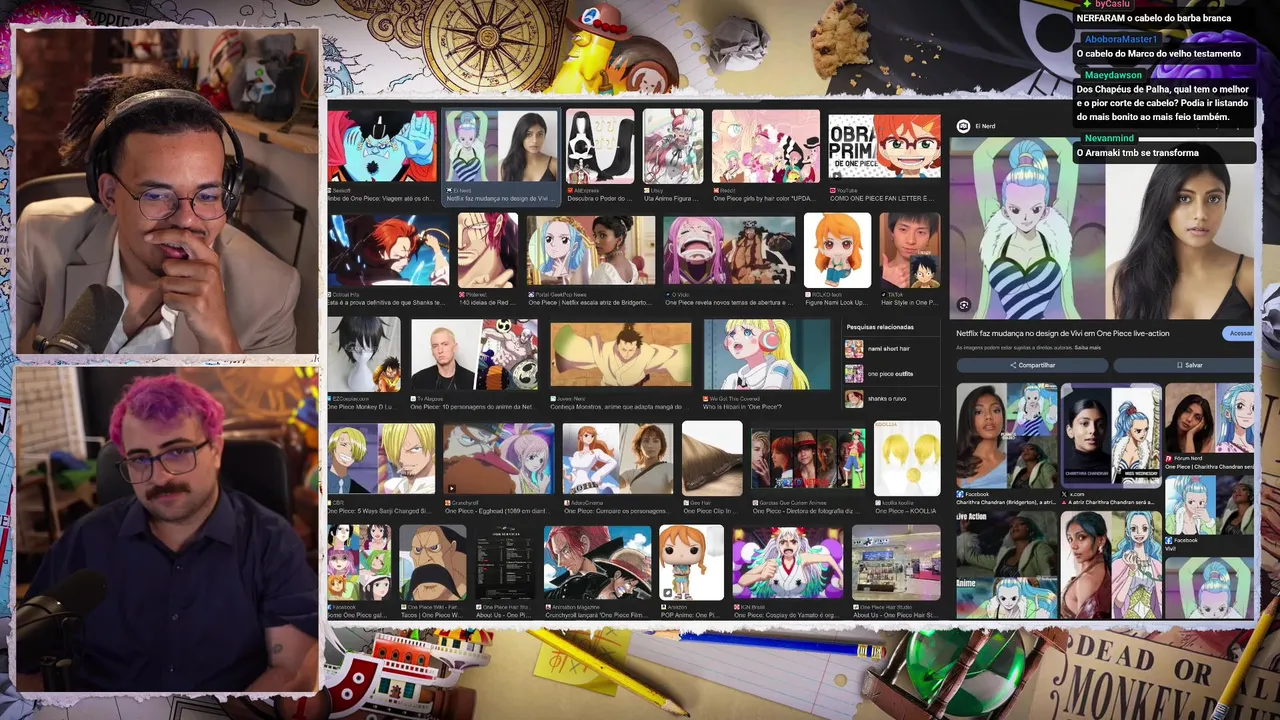Open the EZCosplay Luffy wig image
The height and width of the screenshot is (720, 1280).
364,354
